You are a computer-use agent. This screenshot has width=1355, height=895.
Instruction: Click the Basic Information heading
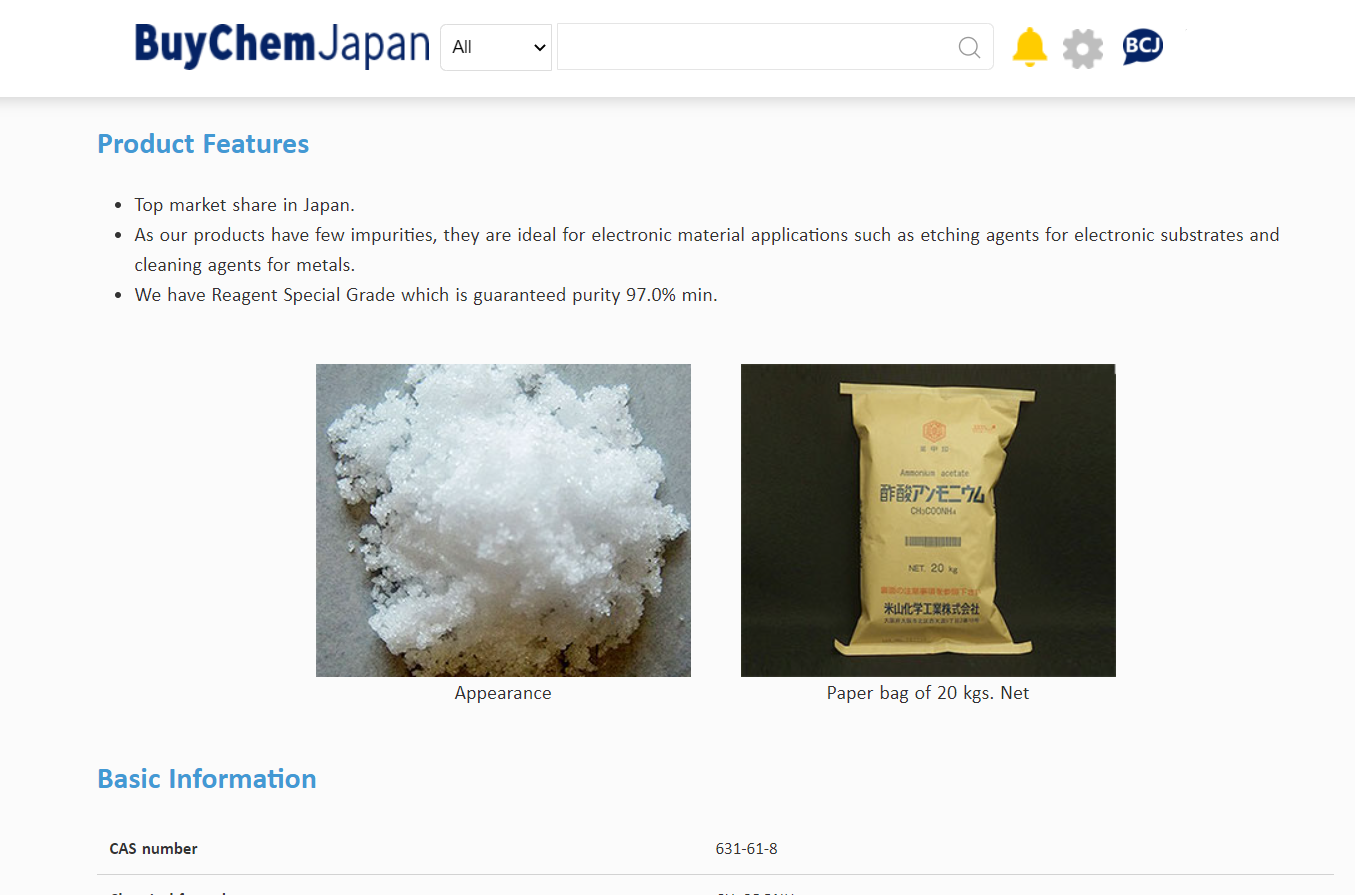coord(207,779)
